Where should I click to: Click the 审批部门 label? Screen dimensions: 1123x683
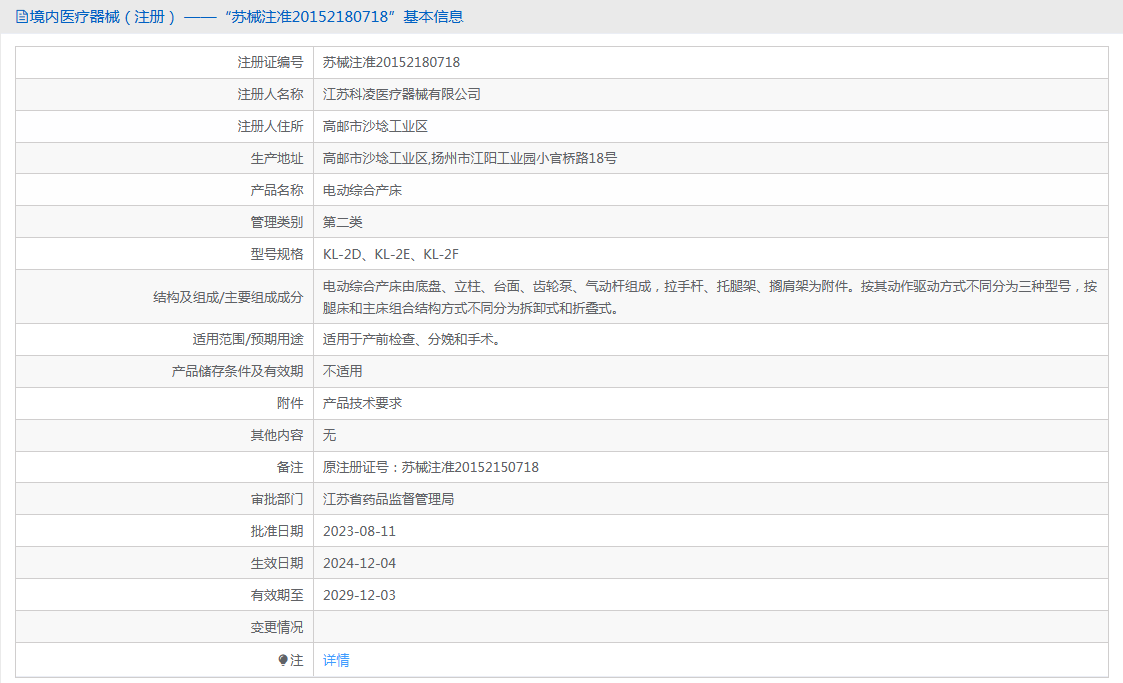(x=276, y=499)
